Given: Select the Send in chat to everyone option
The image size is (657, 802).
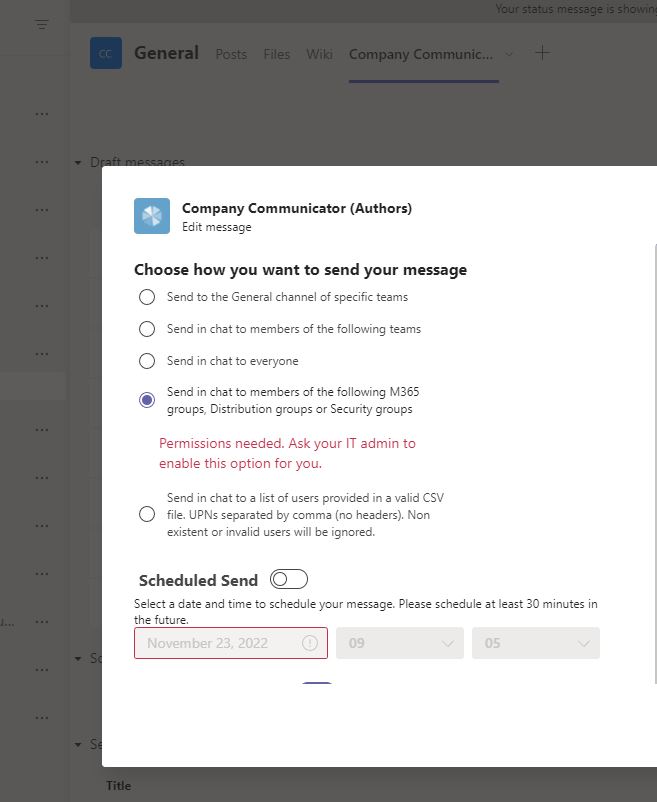Looking at the screenshot, I should coord(147,361).
